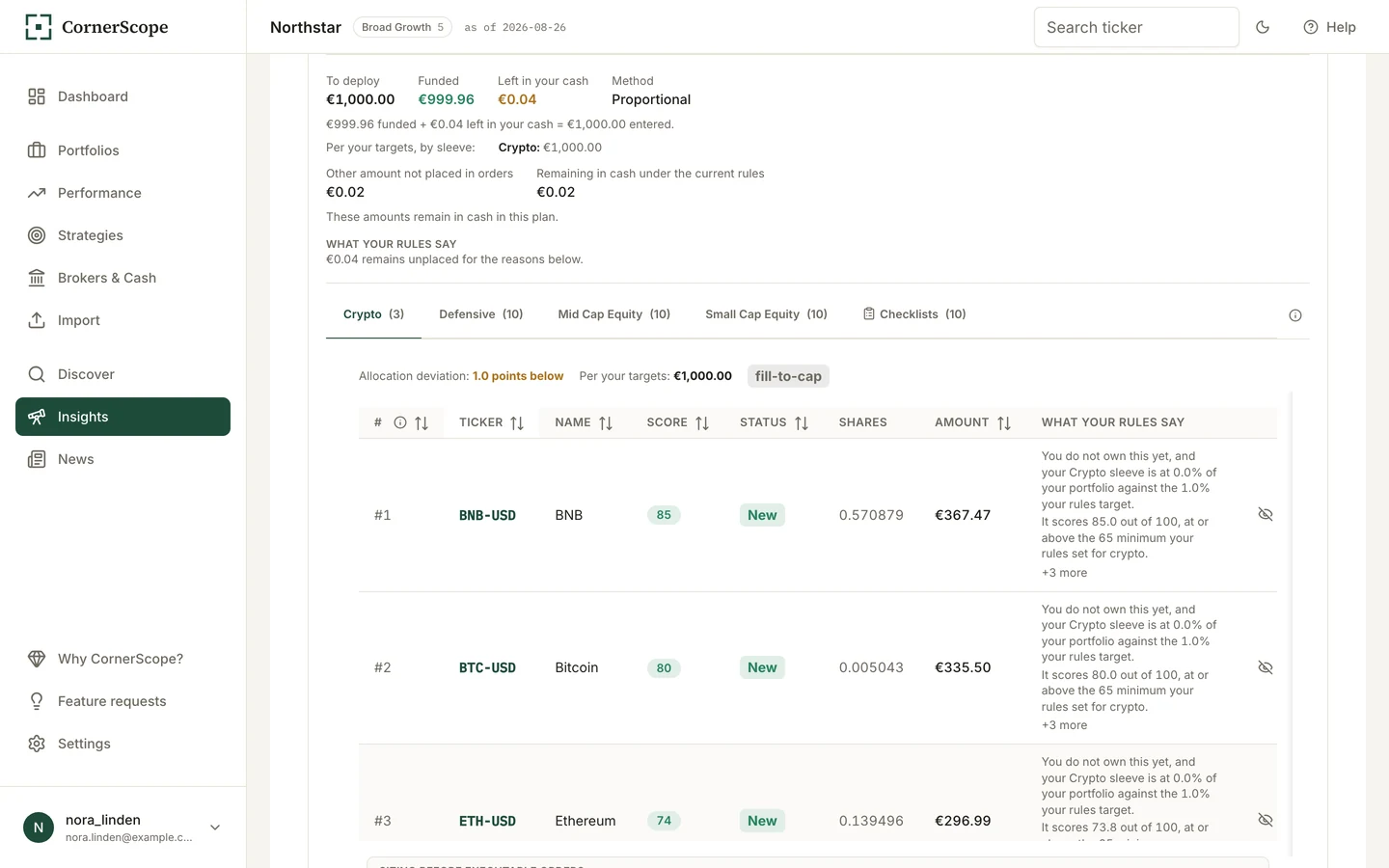Viewport: 1389px width, 868px height.
Task: Open Strategies in sidebar
Action: (x=123, y=235)
